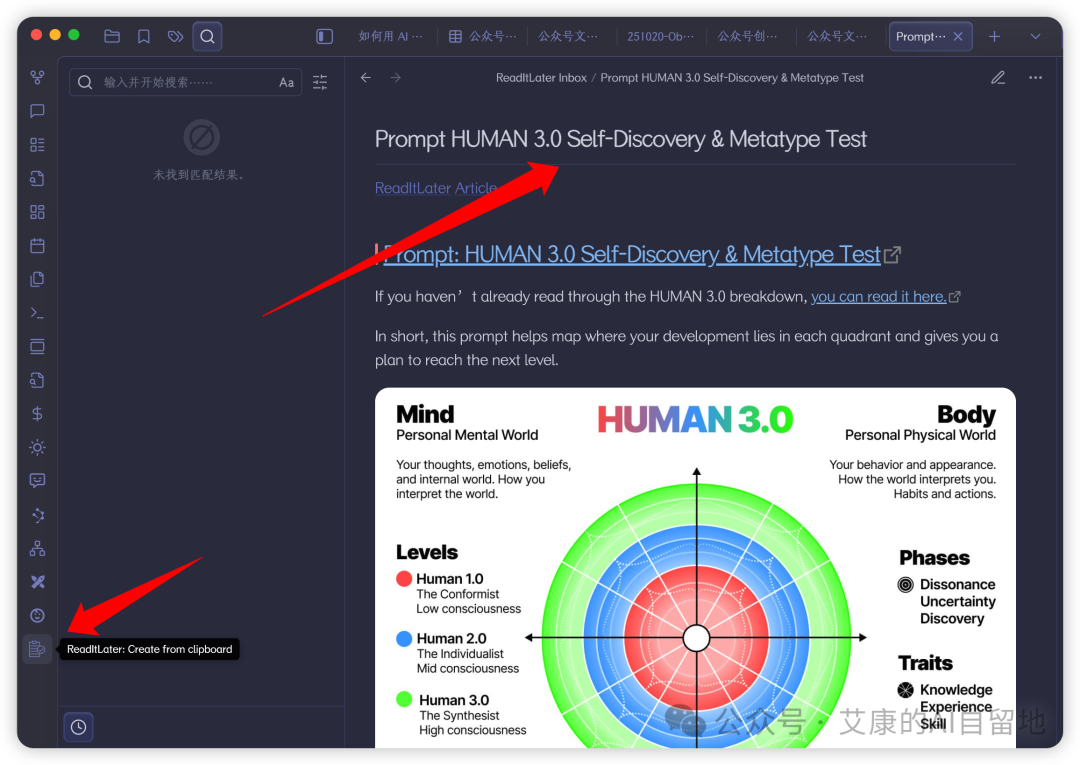Focus the search input field
The height and width of the screenshot is (765, 1080).
click(186, 83)
